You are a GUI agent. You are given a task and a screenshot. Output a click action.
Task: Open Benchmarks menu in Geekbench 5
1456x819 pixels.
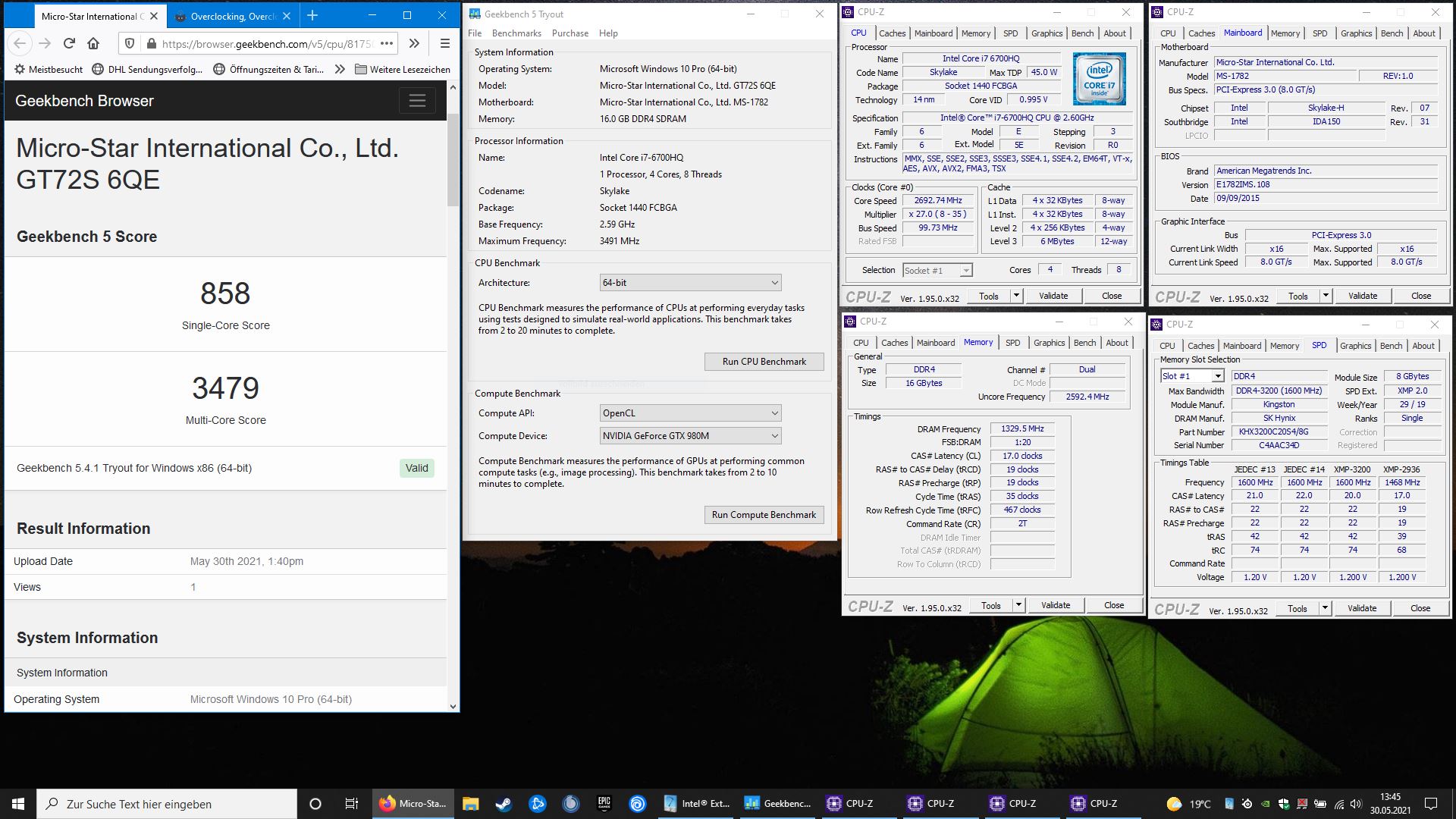(x=516, y=33)
